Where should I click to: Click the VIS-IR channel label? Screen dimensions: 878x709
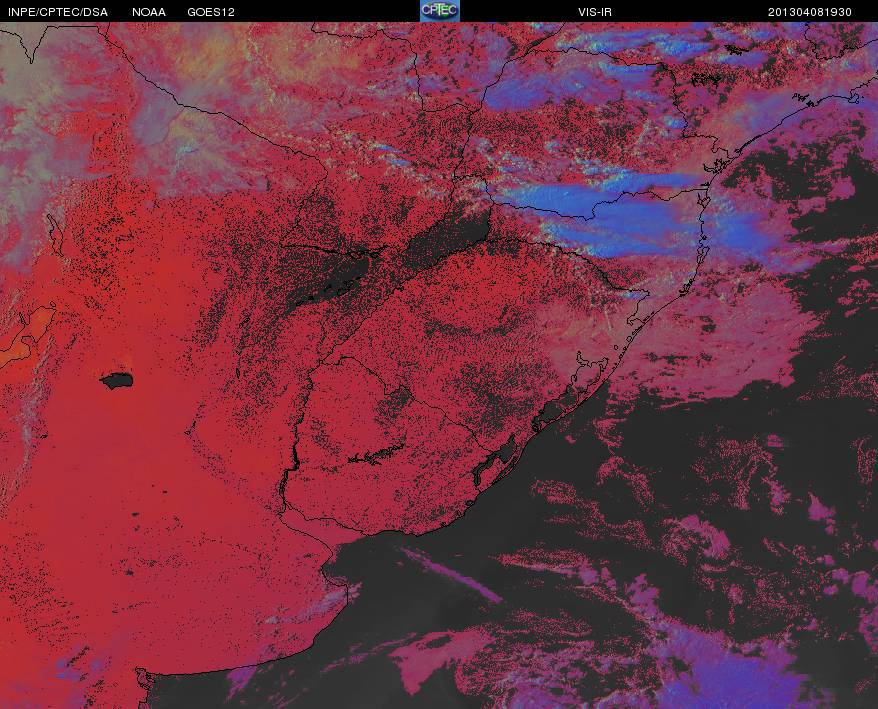(x=595, y=12)
